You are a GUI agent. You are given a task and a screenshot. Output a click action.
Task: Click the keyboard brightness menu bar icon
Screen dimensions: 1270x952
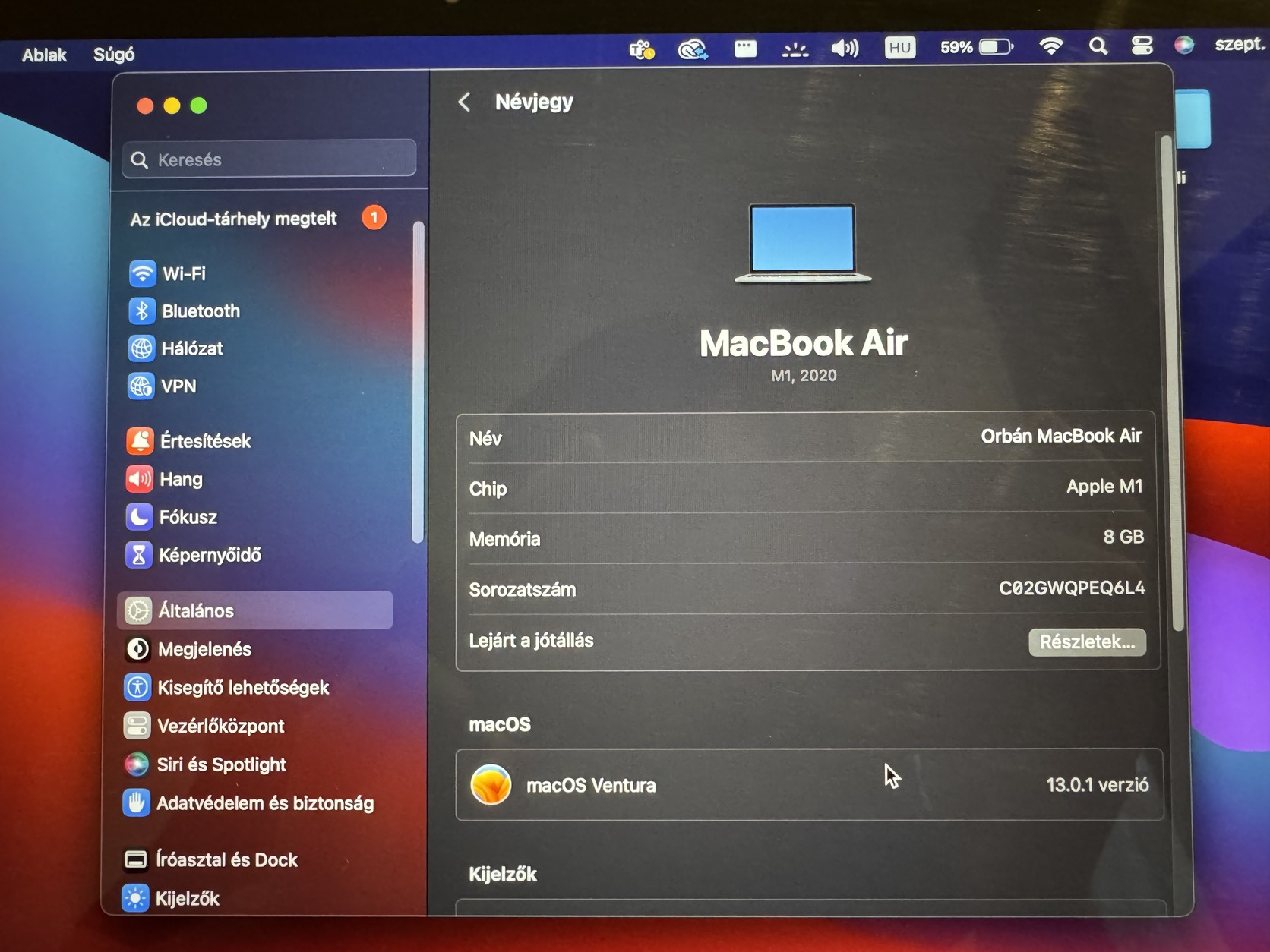[x=795, y=49]
